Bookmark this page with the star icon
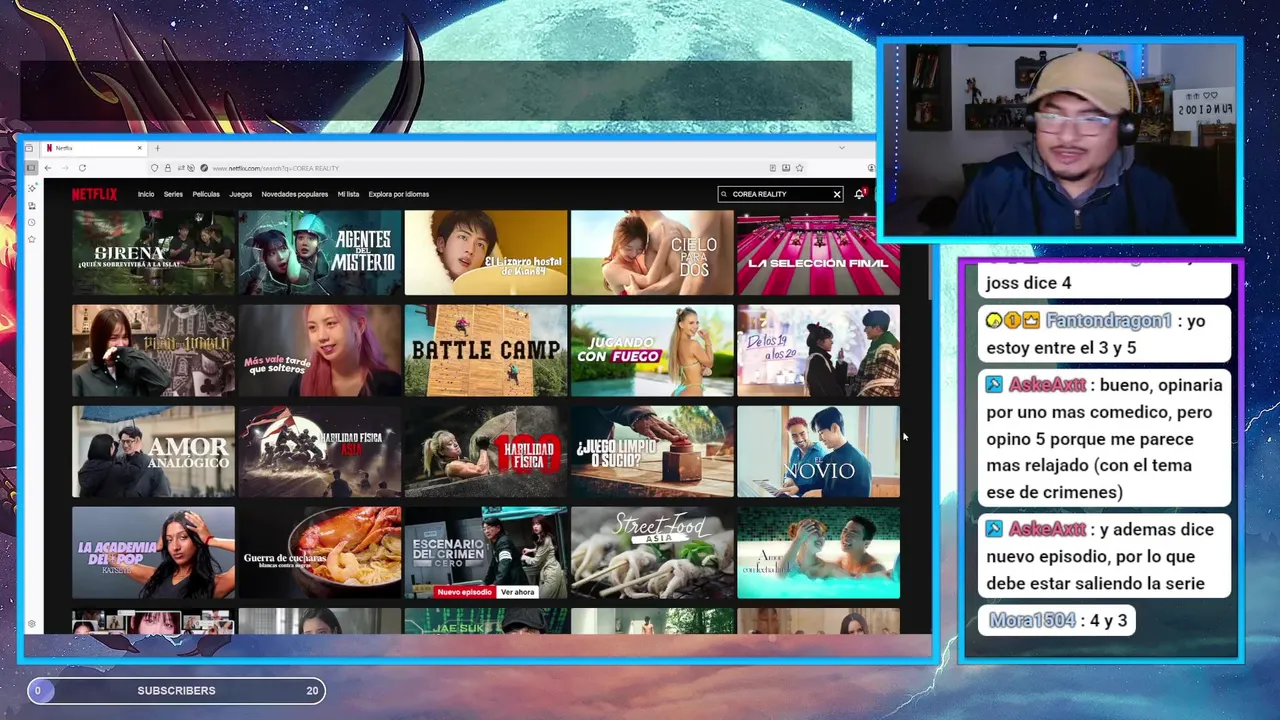This screenshot has width=1280, height=720. 799,168
